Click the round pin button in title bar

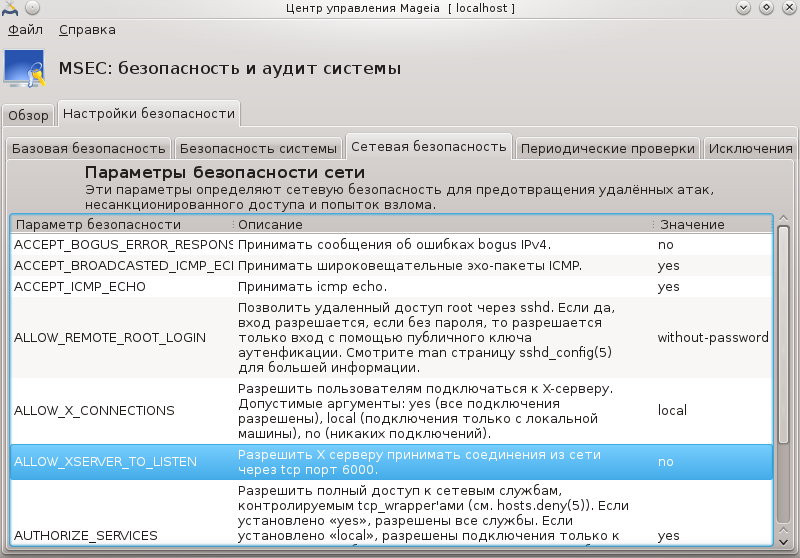pyautogui.click(x=32, y=8)
